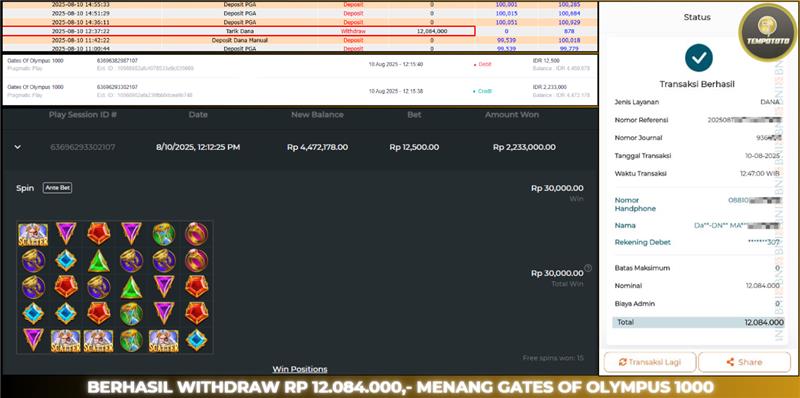
Task: Click the refresh icon in Transaksi Lagi
Action: (x=622, y=362)
